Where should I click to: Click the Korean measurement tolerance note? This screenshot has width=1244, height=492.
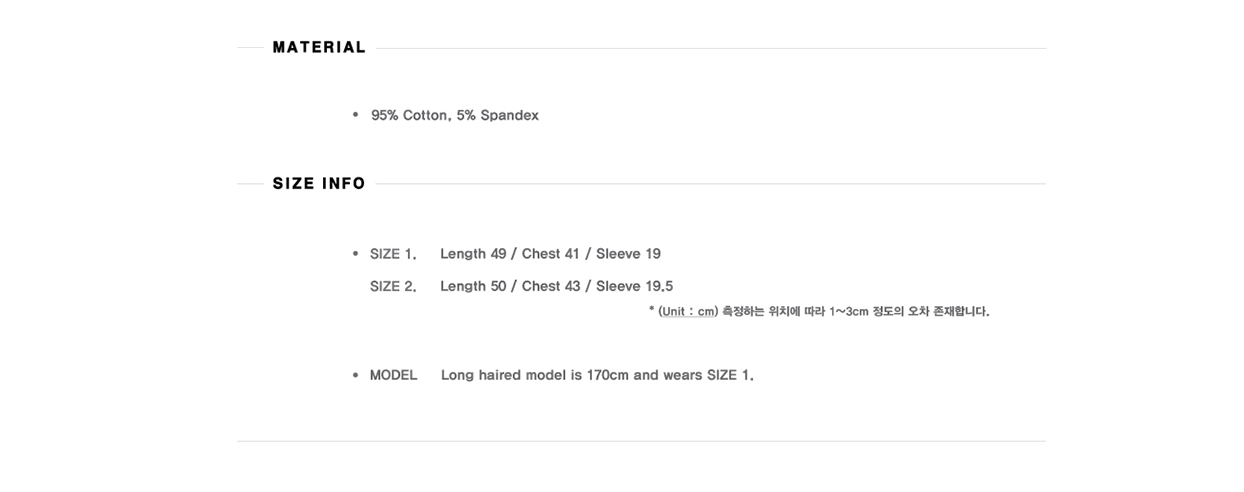856,311
